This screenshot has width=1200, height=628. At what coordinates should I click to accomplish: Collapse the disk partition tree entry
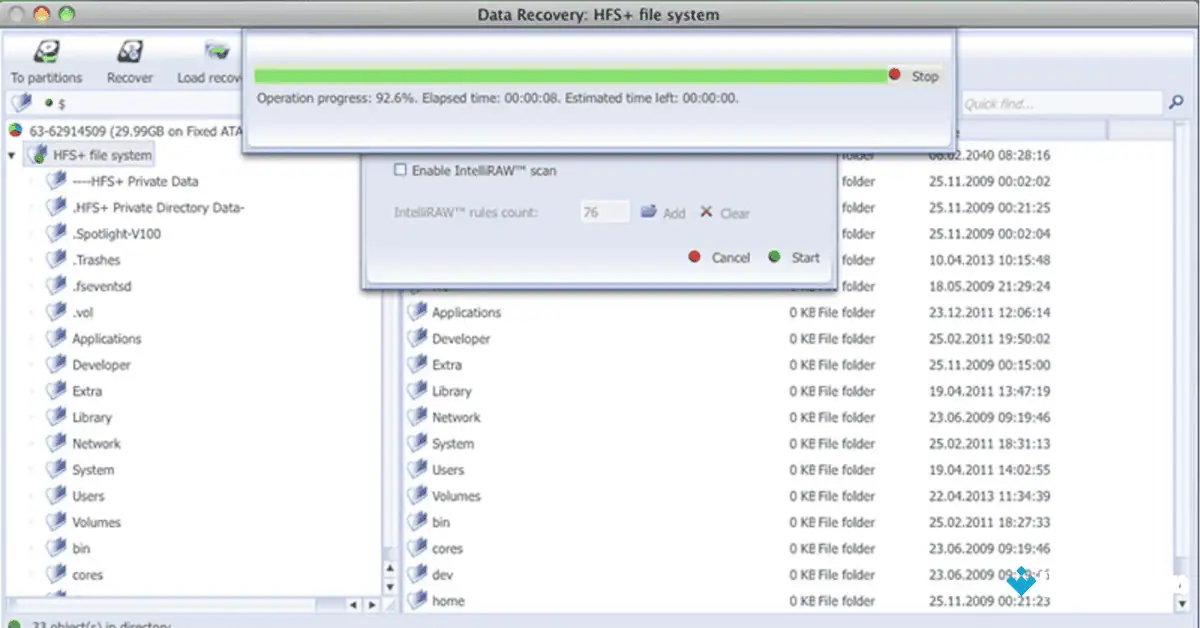pos(4,131)
